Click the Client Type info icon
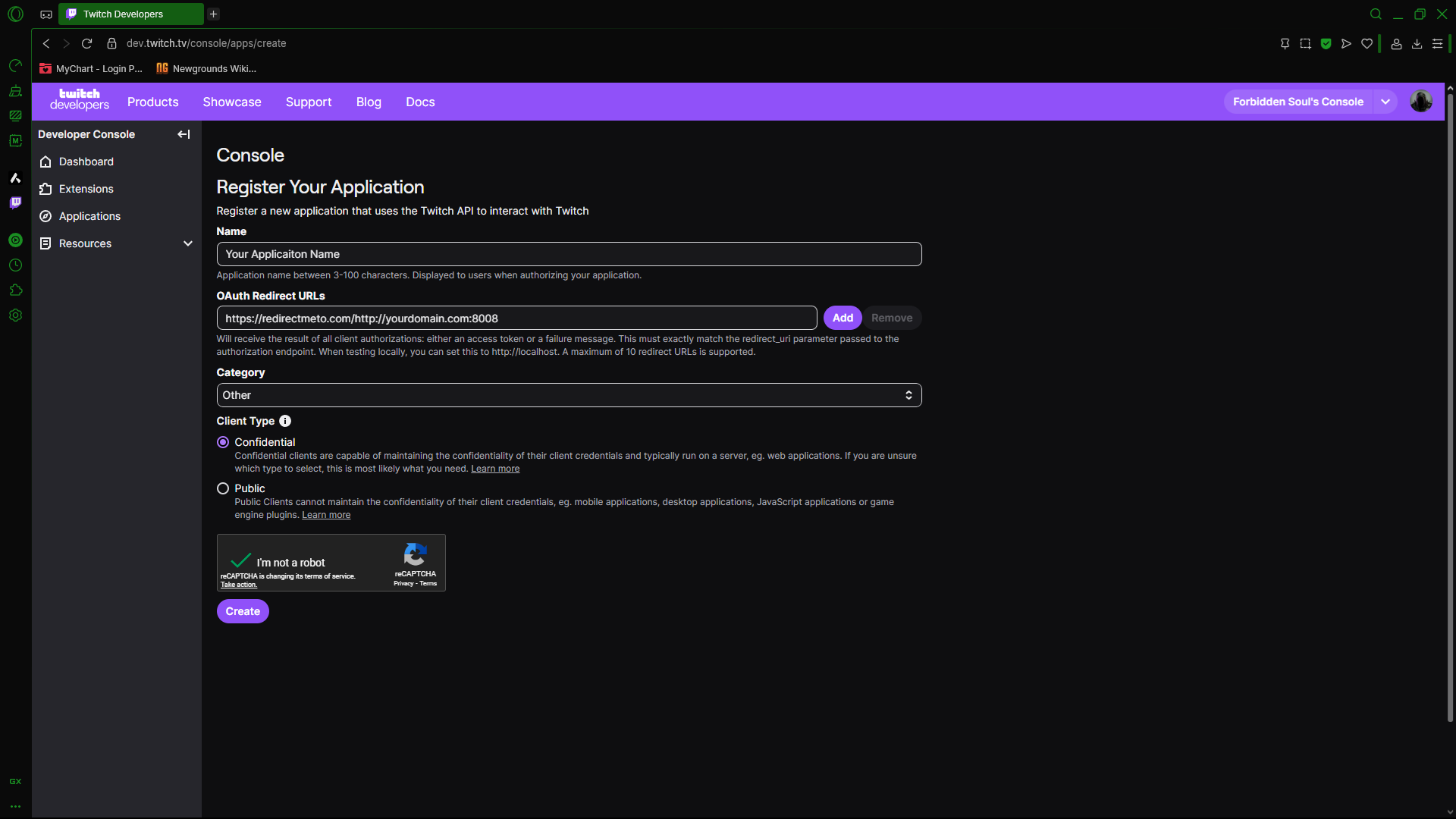Screen dimensions: 1456x819 [x=285, y=421]
